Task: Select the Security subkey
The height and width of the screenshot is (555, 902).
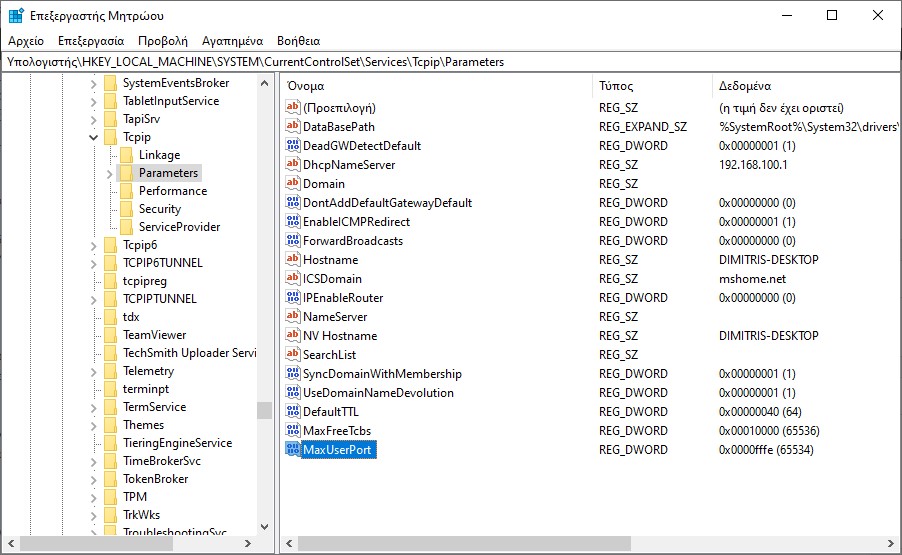Action: pos(160,209)
